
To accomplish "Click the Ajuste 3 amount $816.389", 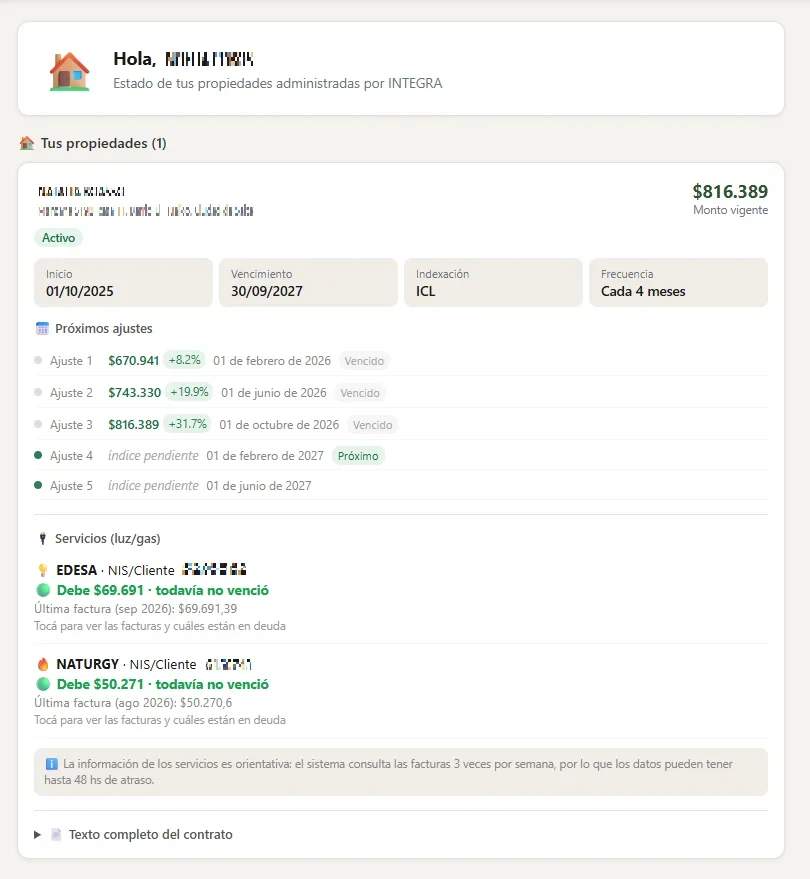I will [x=133, y=425].
